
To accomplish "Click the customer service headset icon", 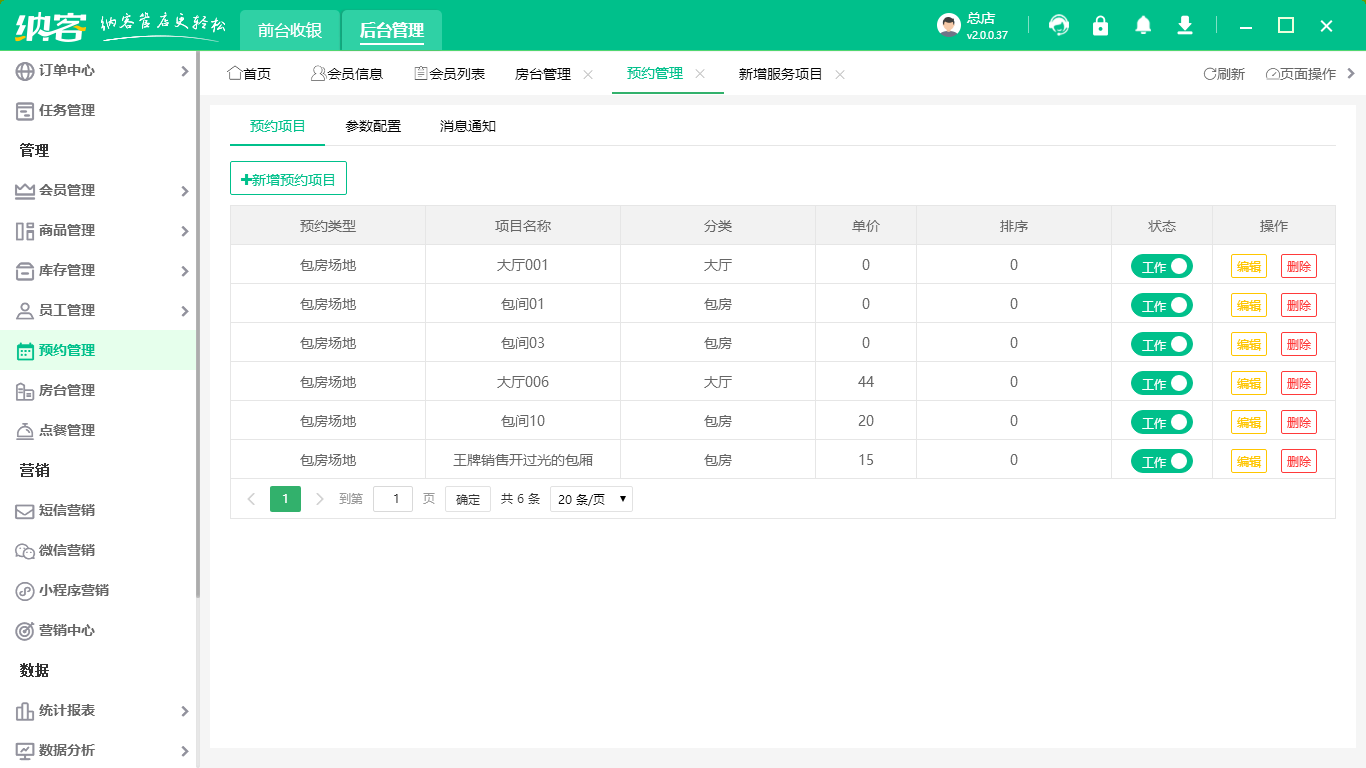I will [1059, 25].
